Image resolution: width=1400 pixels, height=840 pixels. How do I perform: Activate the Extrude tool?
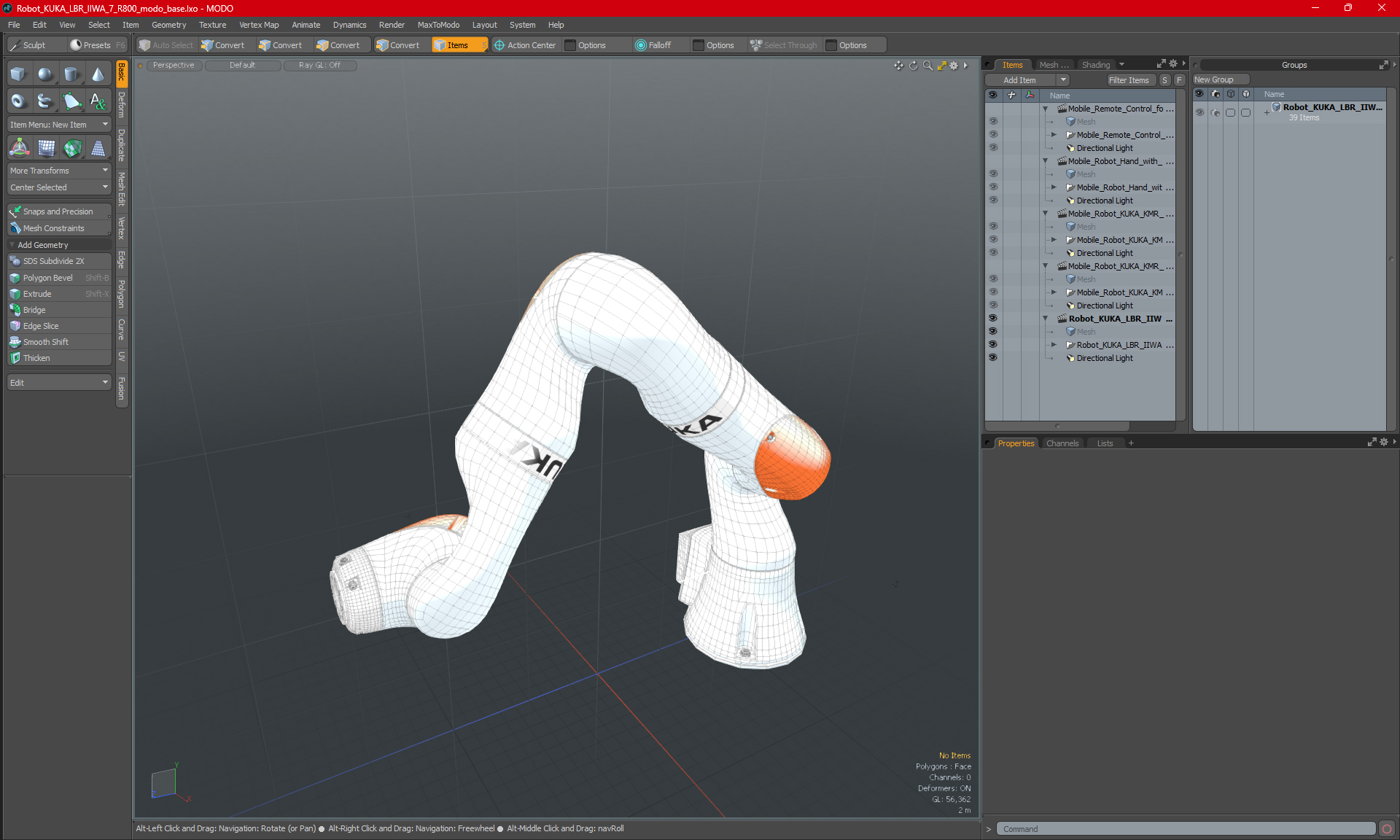(x=59, y=294)
